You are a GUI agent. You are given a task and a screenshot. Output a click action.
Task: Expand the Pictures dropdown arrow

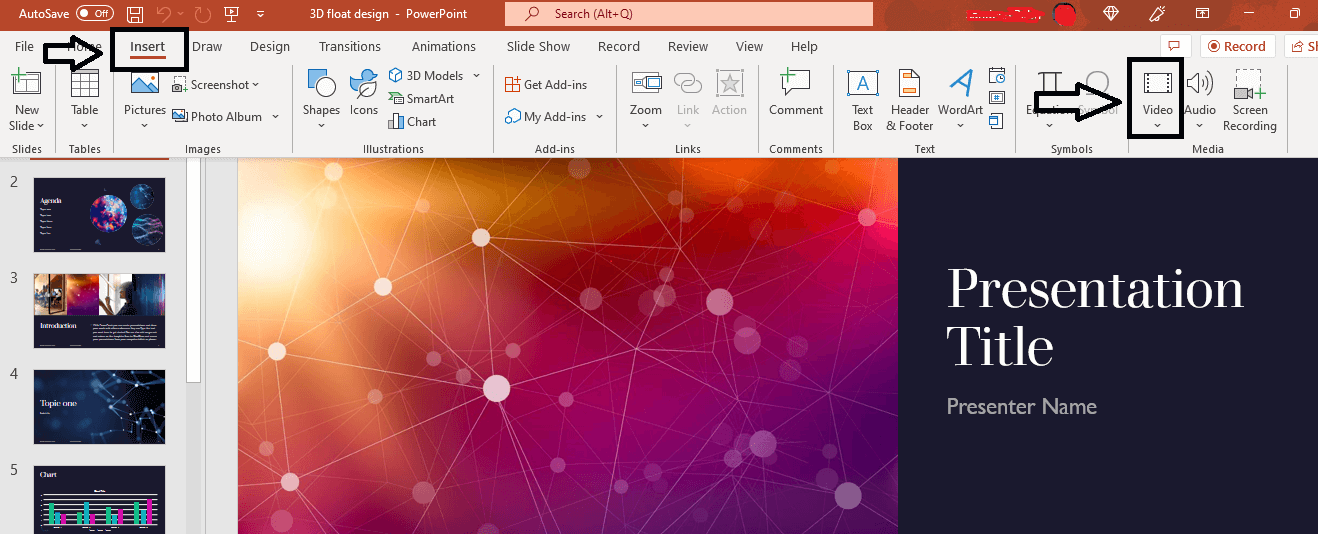pyautogui.click(x=145, y=126)
